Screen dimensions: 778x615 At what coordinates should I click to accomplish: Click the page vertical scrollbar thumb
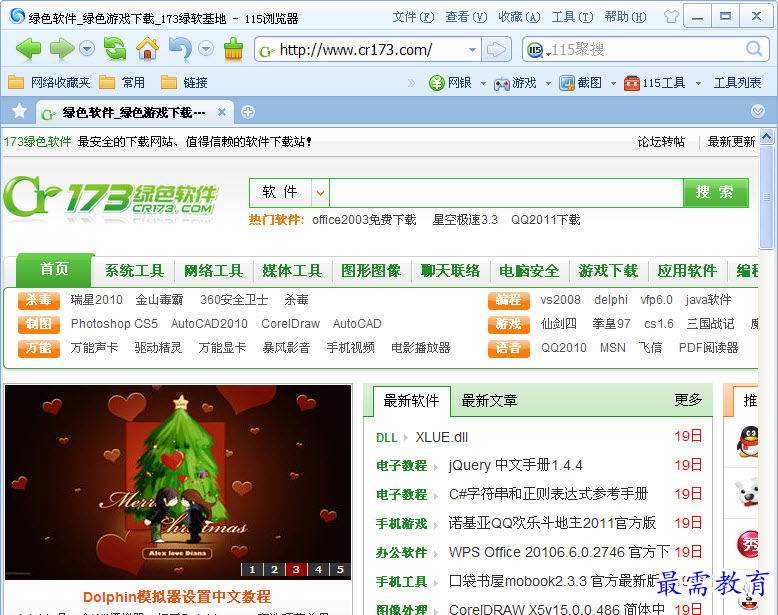[766, 197]
